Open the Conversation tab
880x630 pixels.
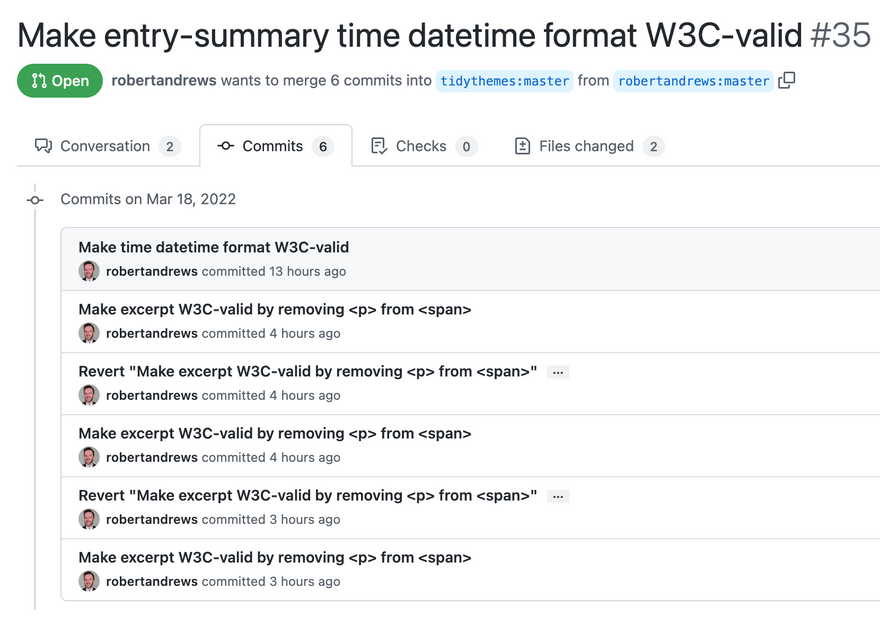pyautogui.click(x=105, y=146)
